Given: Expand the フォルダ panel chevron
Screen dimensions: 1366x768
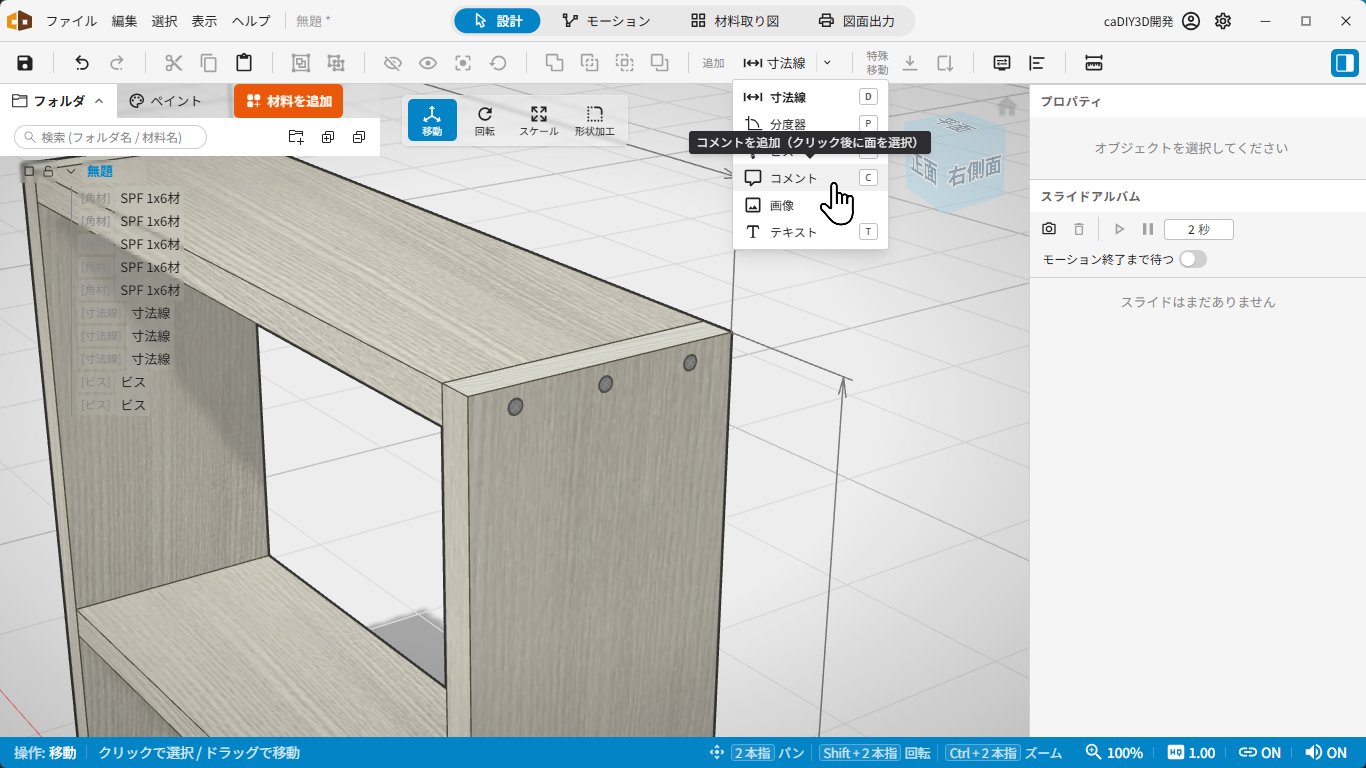Looking at the screenshot, I should coord(99,101).
